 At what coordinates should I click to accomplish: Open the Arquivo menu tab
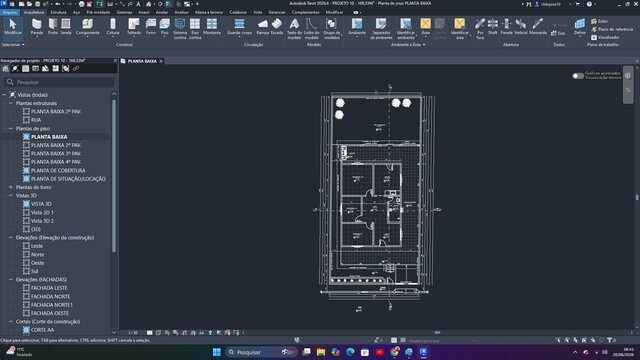pyautogui.click(x=10, y=12)
